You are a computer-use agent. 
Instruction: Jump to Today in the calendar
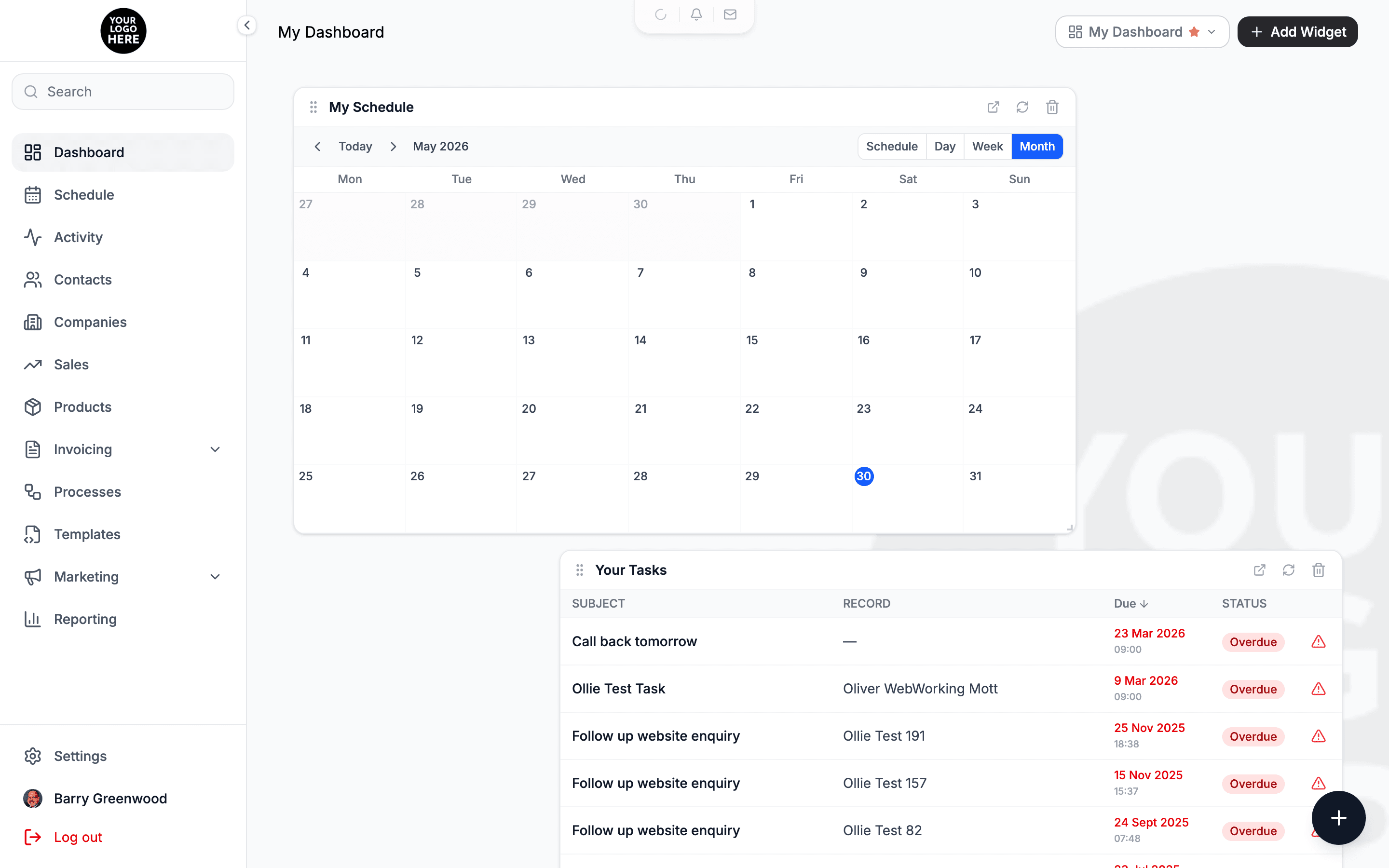tap(355, 147)
